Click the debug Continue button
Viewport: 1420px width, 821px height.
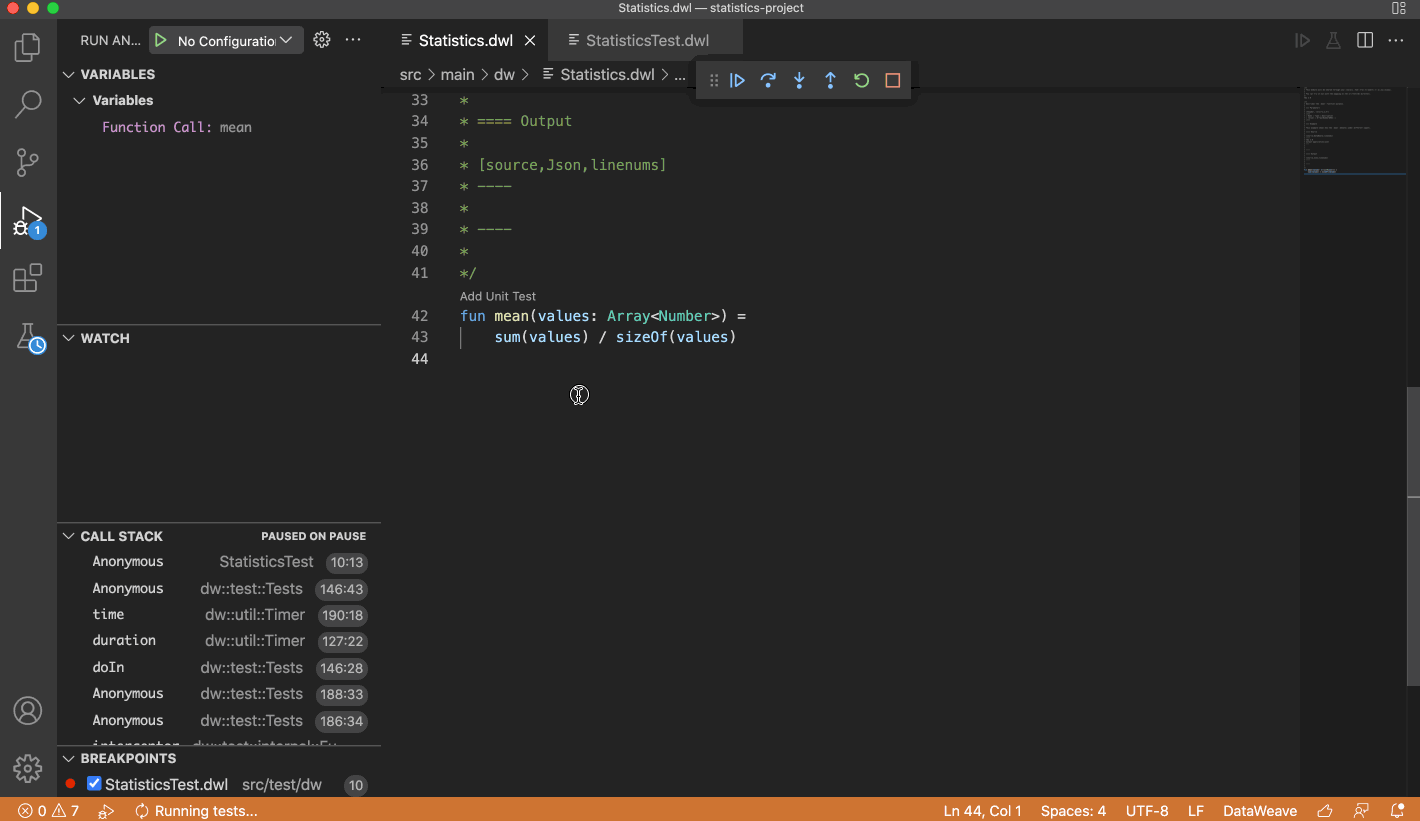(737, 81)
